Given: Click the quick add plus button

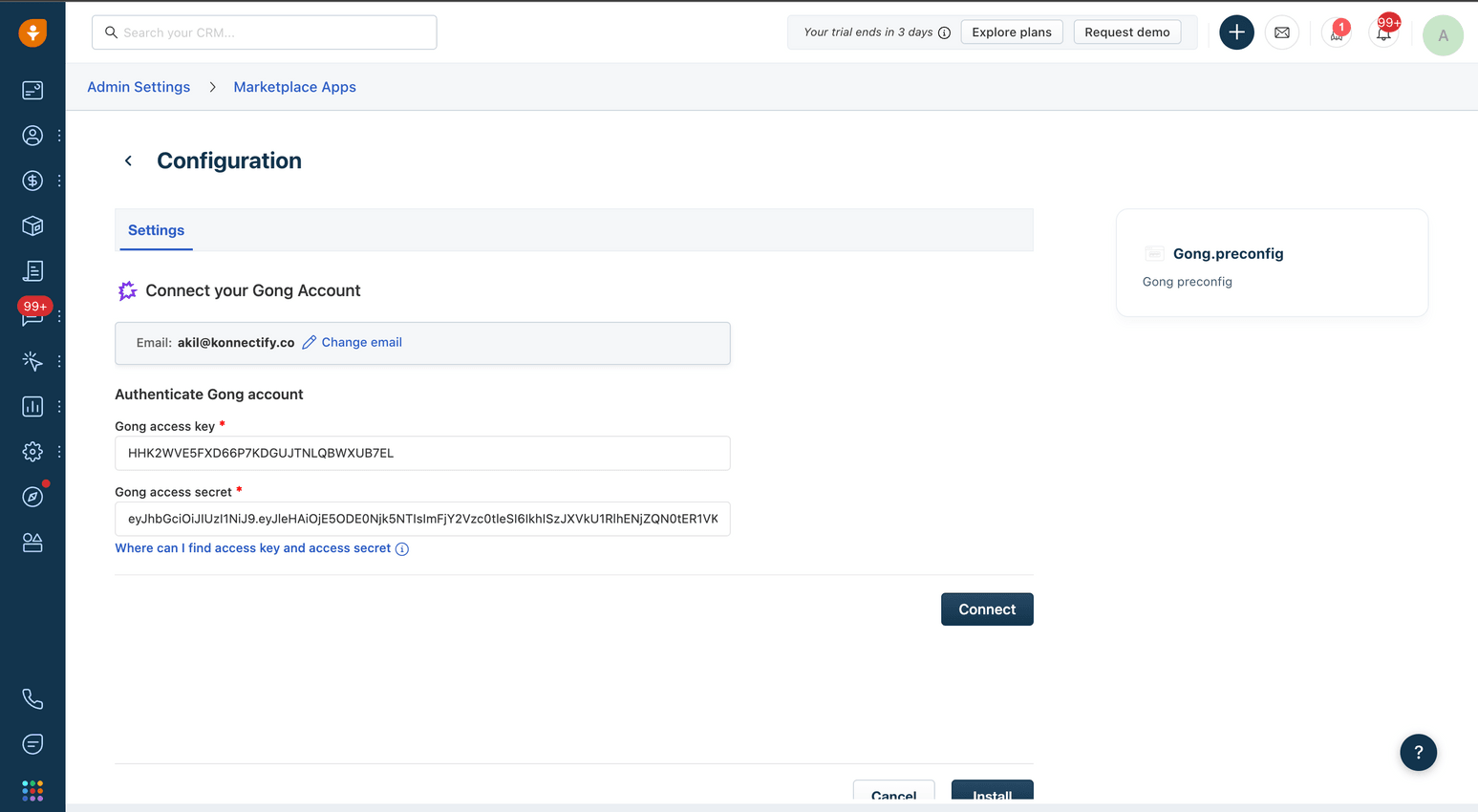Looking at the screenshot, I should tap(1236, 32).
